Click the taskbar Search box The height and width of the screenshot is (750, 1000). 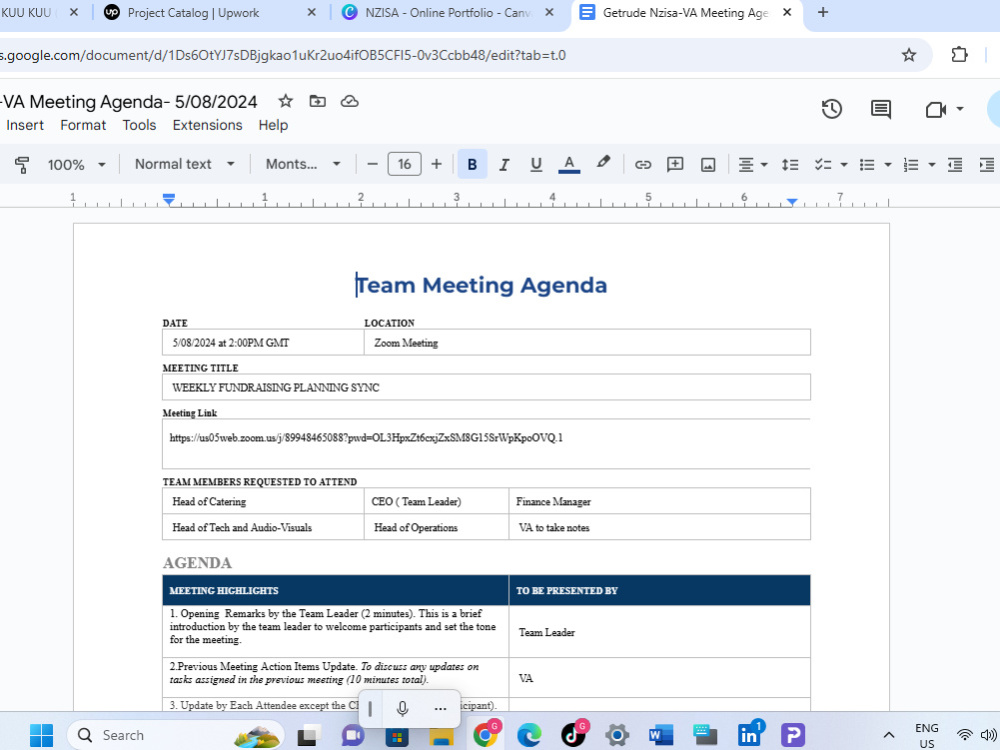(175, 735)
